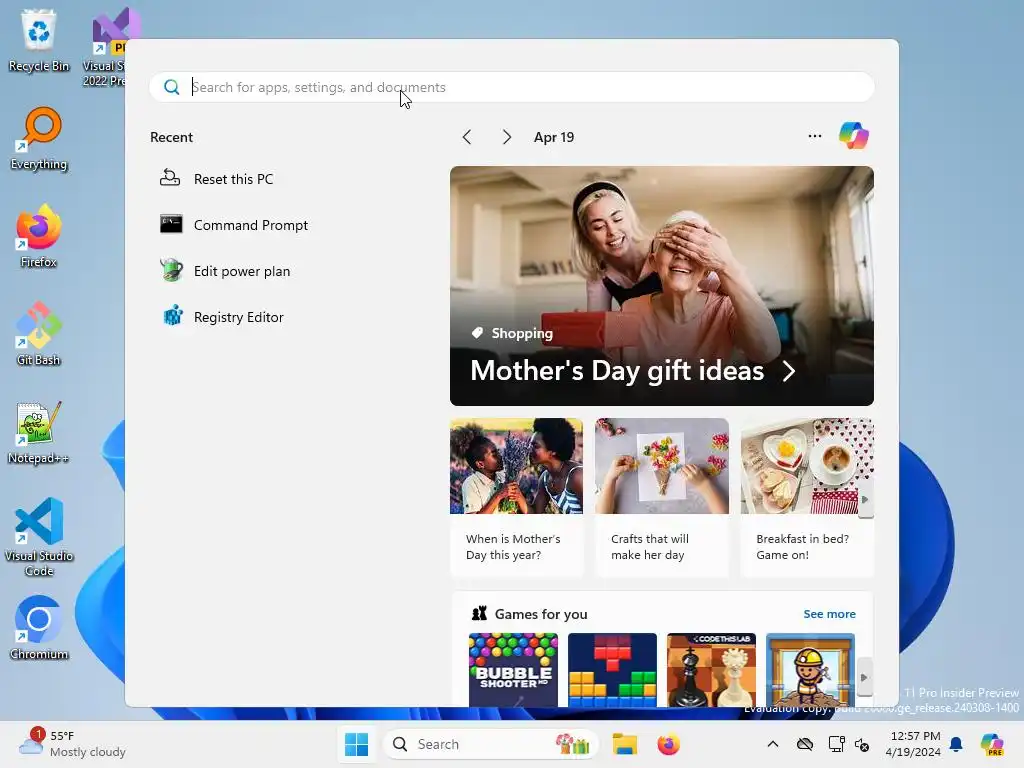
Task: Open Chromium desktop shortcut
Action: pos(39,628)
